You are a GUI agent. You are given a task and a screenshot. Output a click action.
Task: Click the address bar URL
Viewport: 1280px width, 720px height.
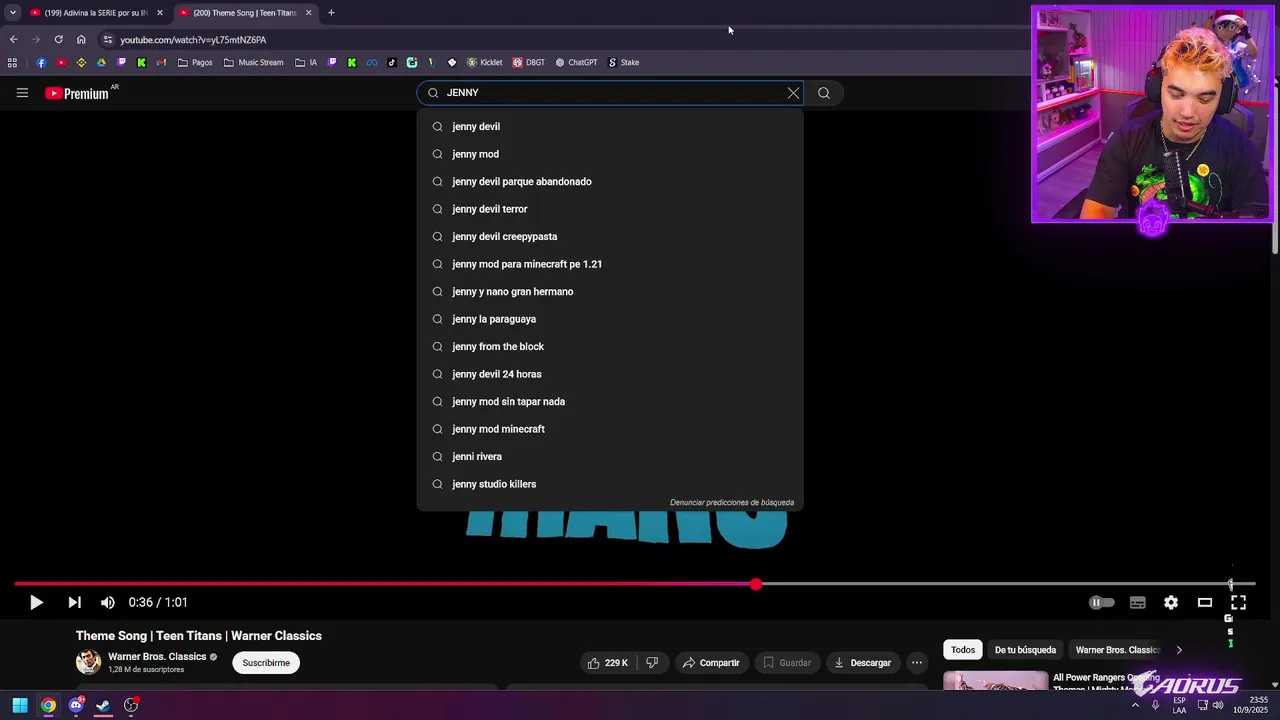193,40
